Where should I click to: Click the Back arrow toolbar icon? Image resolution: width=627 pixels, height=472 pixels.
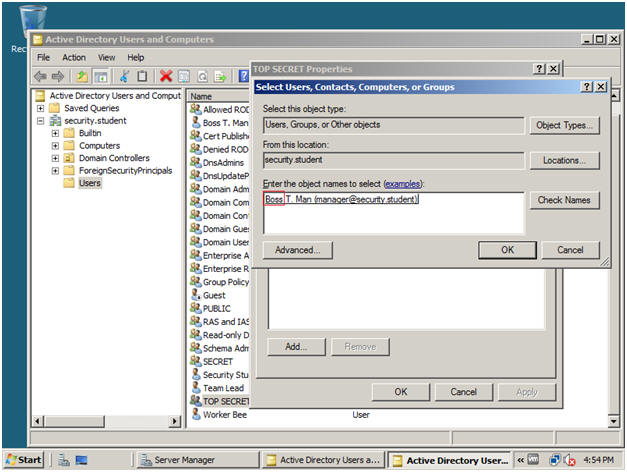click(40, 76)
